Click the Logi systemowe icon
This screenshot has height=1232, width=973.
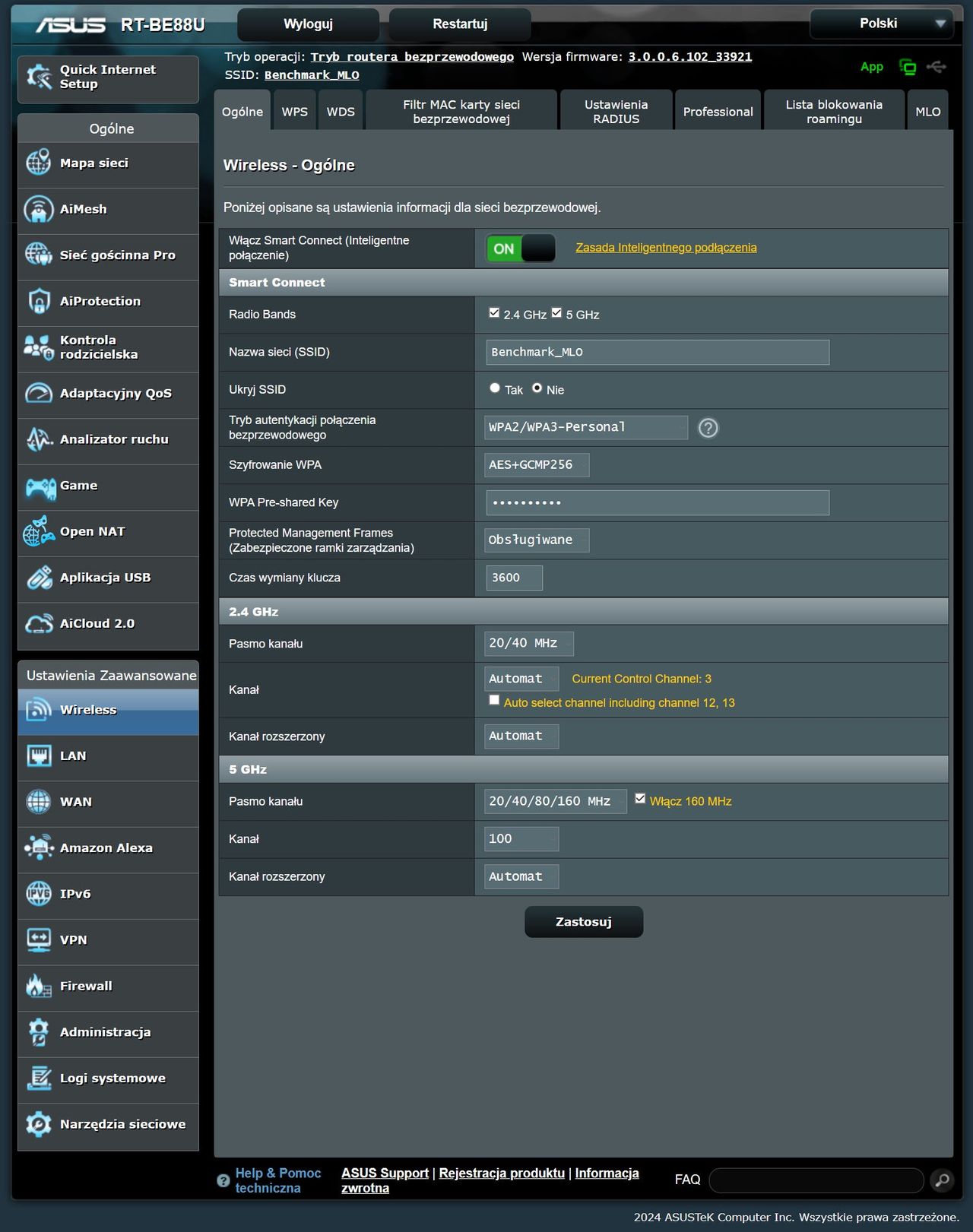point(38,1078)
